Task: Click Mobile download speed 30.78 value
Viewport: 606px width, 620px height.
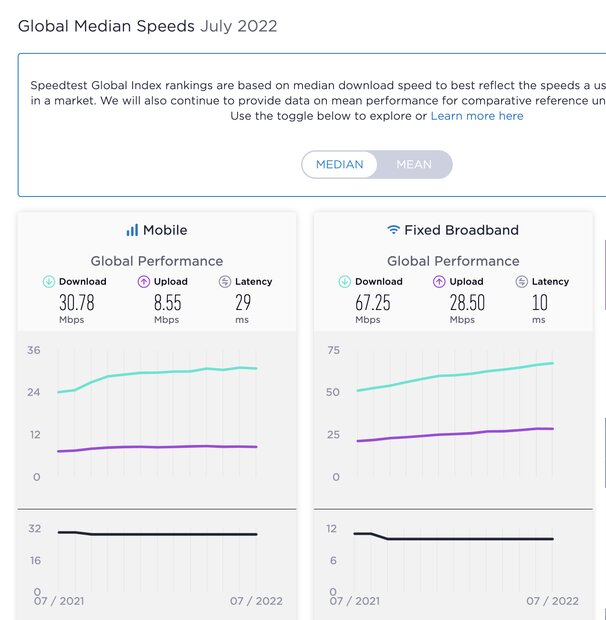Action: coord(76,303)
